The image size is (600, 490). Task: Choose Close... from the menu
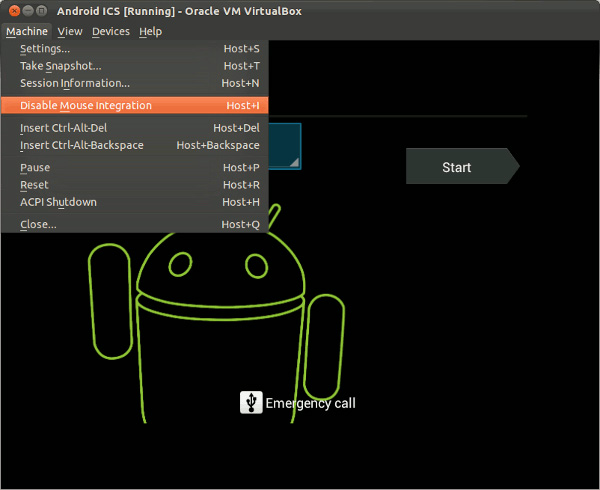tap(135, 224)
